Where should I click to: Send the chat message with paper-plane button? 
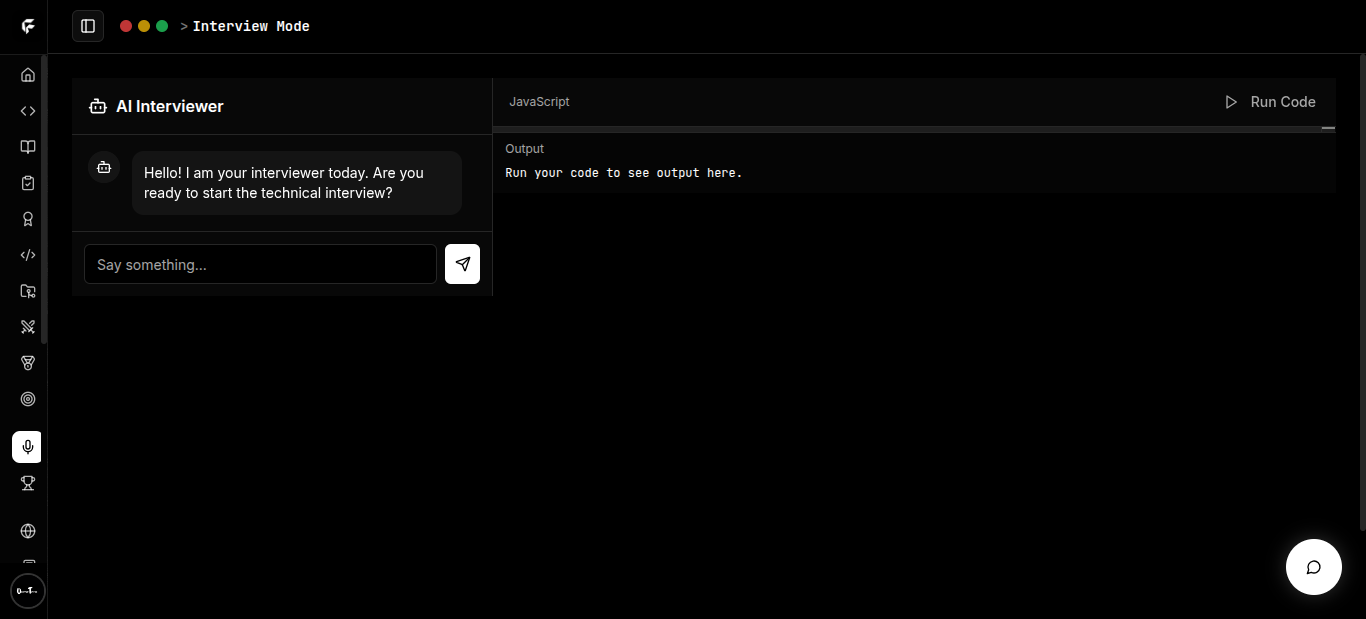pos(462,264)
